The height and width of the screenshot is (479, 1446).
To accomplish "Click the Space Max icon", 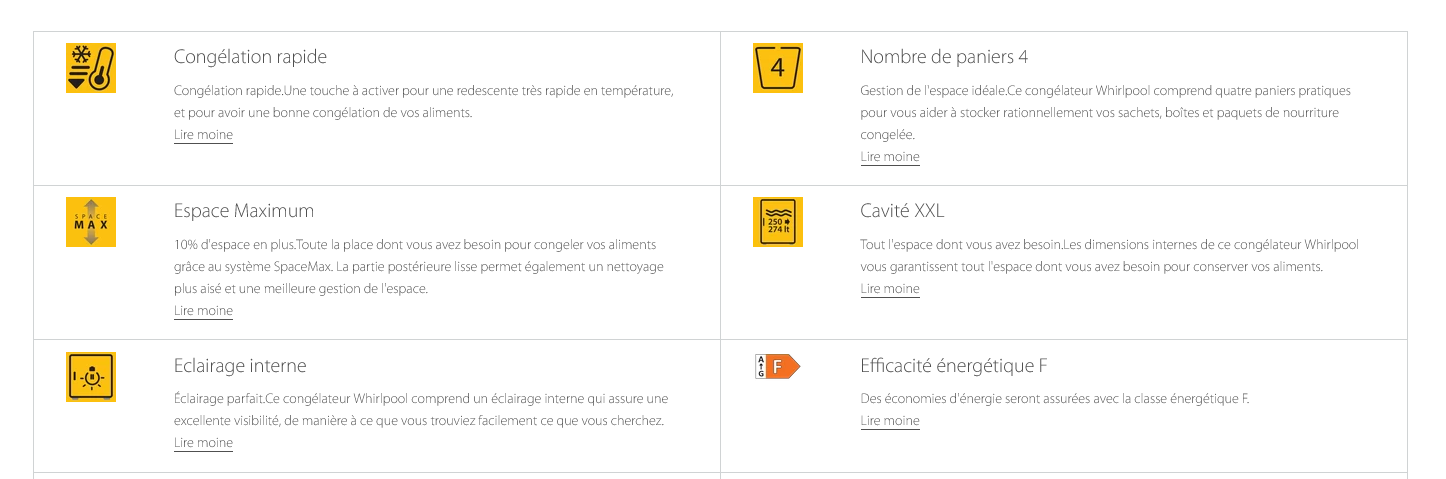I will pos(91,222).
